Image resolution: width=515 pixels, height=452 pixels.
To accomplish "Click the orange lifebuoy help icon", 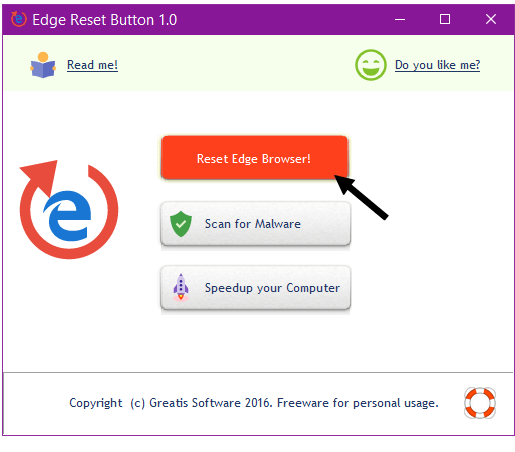I will [480, 403].
